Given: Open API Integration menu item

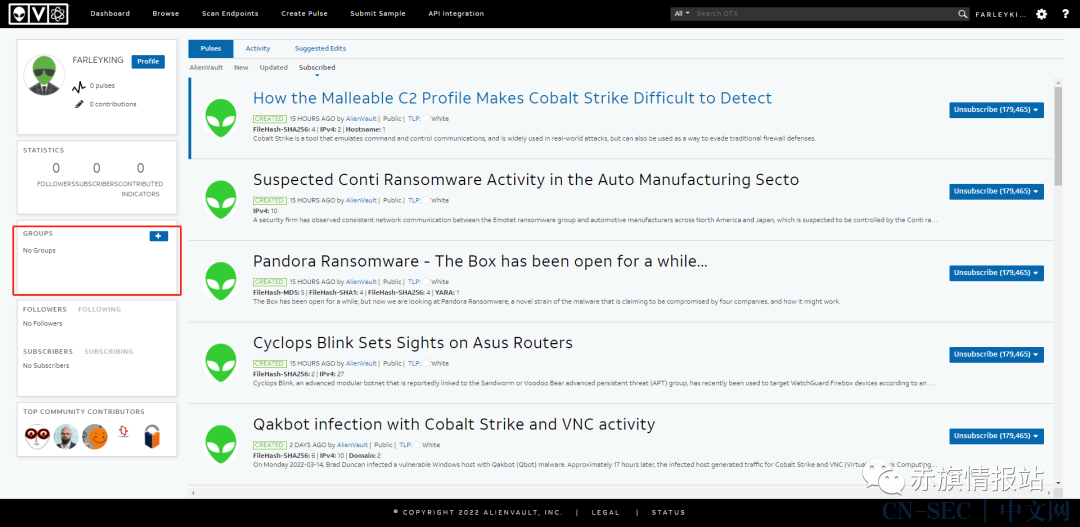Looking at the screenshot, I should click(456, 14).
